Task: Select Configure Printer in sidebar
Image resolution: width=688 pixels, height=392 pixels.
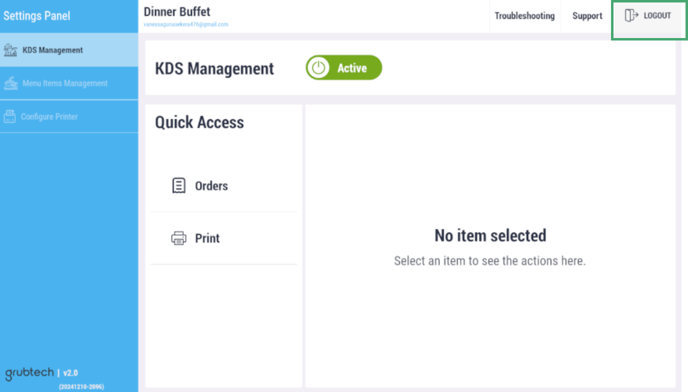Action: [69, 116]
